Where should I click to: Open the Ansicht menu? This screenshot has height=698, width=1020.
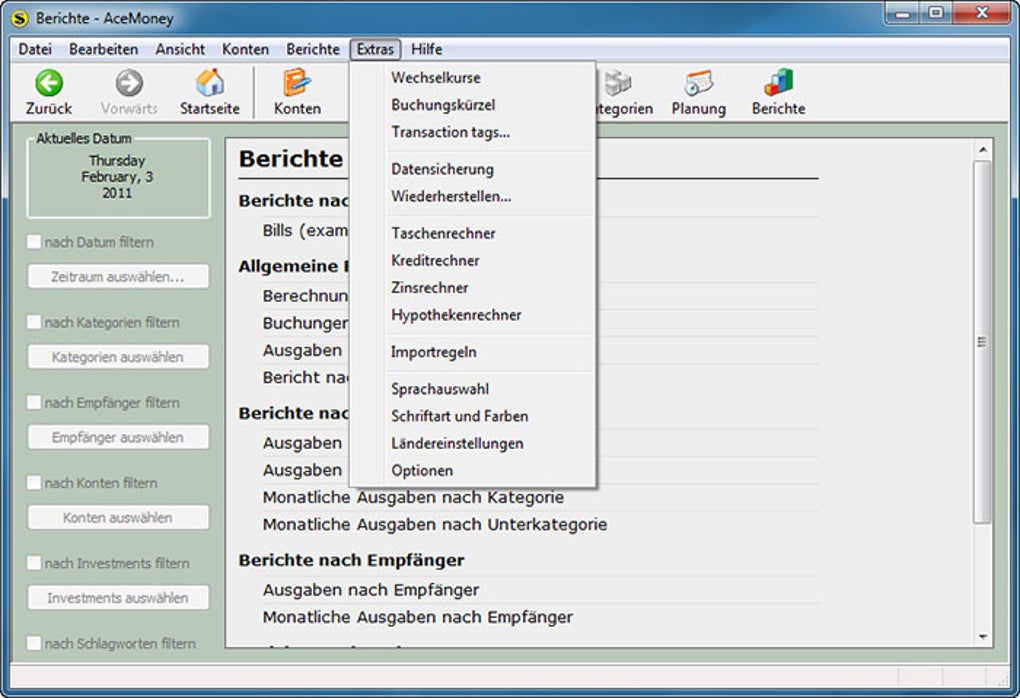[180, 49]
